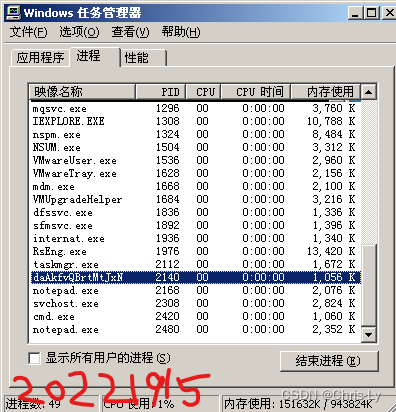Click the scrollbar up arrow
Viewport: 396px width, 412px height.
[368, 92]
